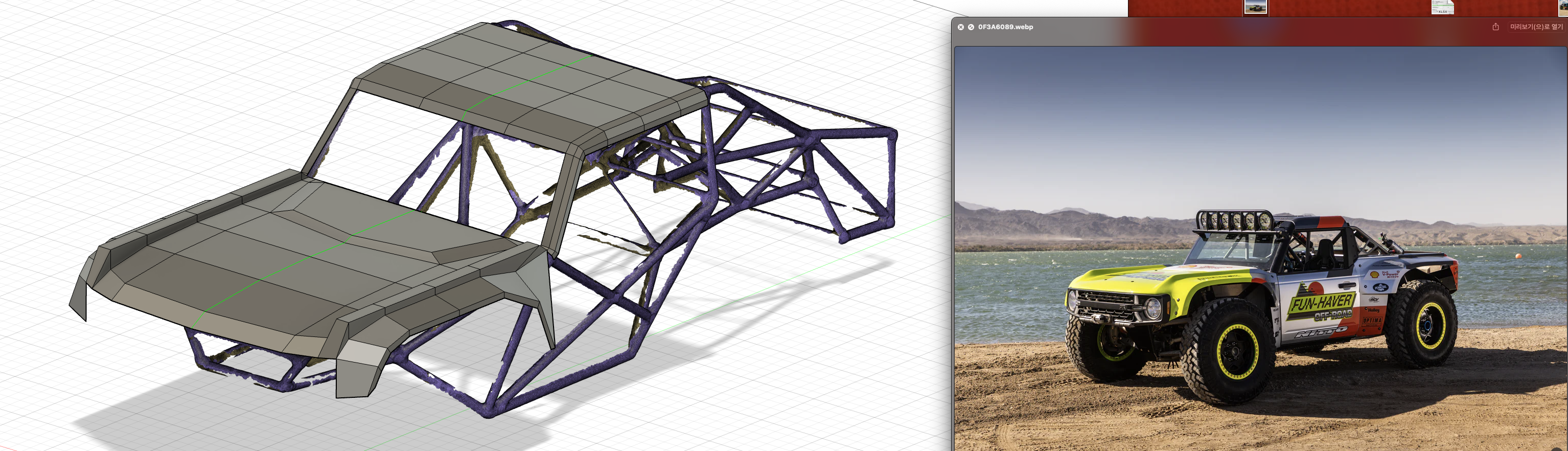This screenshot has width=1568, height=451.
Task: Click the Share icon in Quick Look
Action: click(x=1495, y=27)
